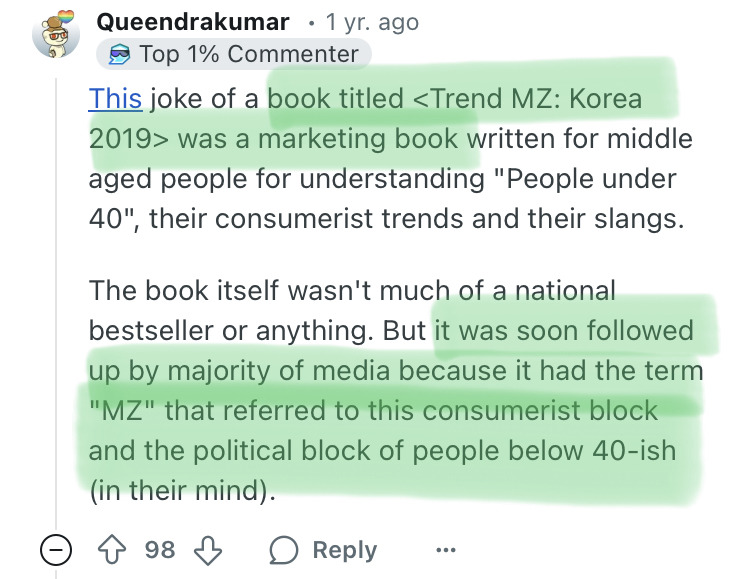The height and width of the screenshot is (579, 750).
Task: Click the speech bubble reply icon
Action: coord(283,550)
